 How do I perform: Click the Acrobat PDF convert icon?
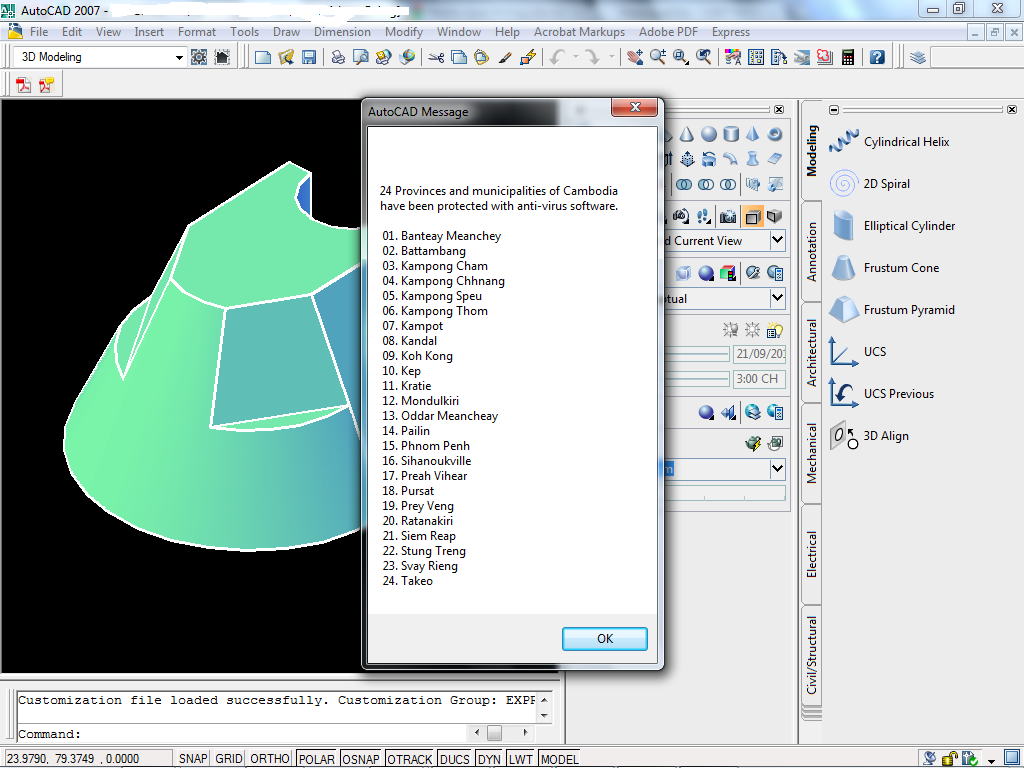click(24, 85)
